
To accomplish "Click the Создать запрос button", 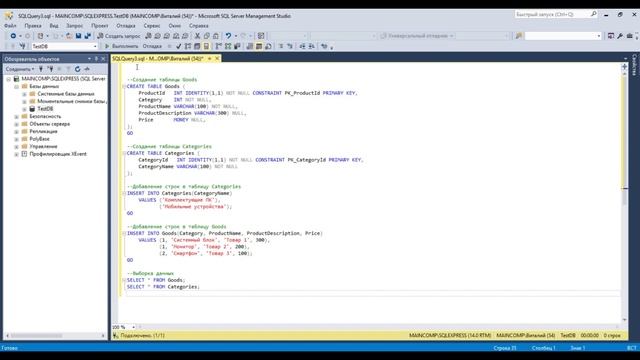I will (x=119, y=36).
